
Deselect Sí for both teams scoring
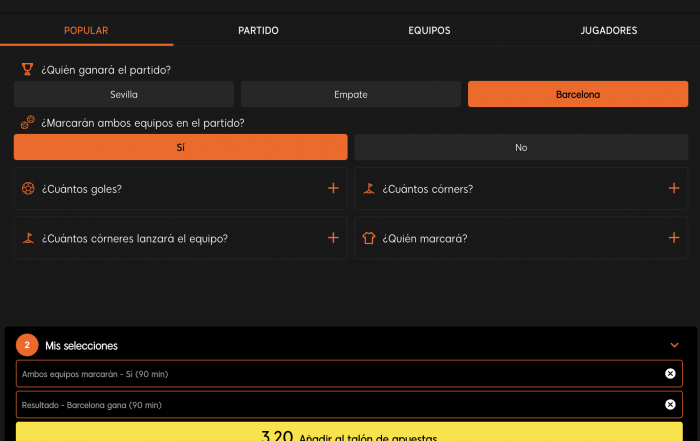pyautogui.click(x=180, y=147)
